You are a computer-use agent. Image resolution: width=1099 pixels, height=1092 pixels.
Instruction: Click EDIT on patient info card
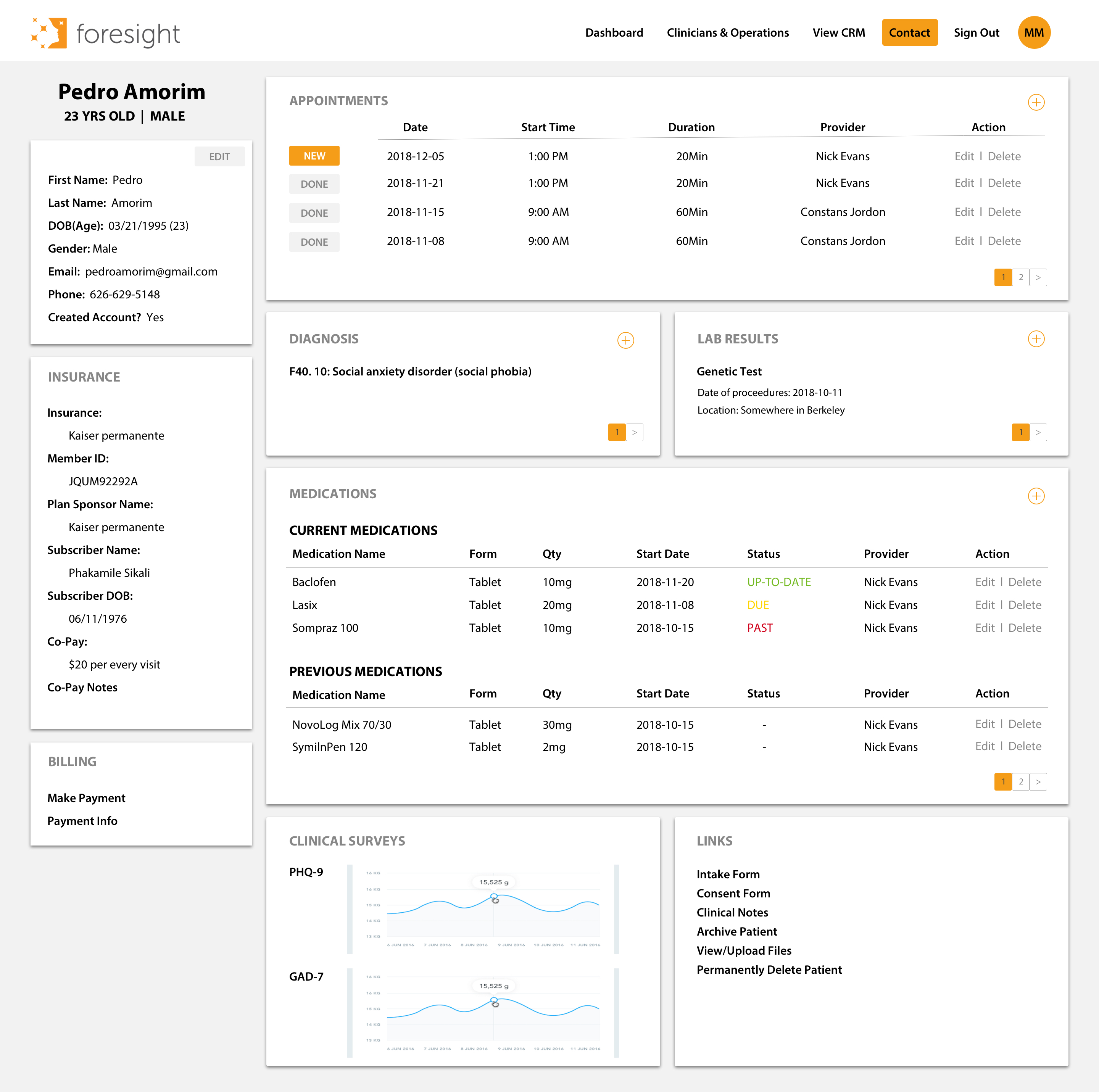click(219, 156)
